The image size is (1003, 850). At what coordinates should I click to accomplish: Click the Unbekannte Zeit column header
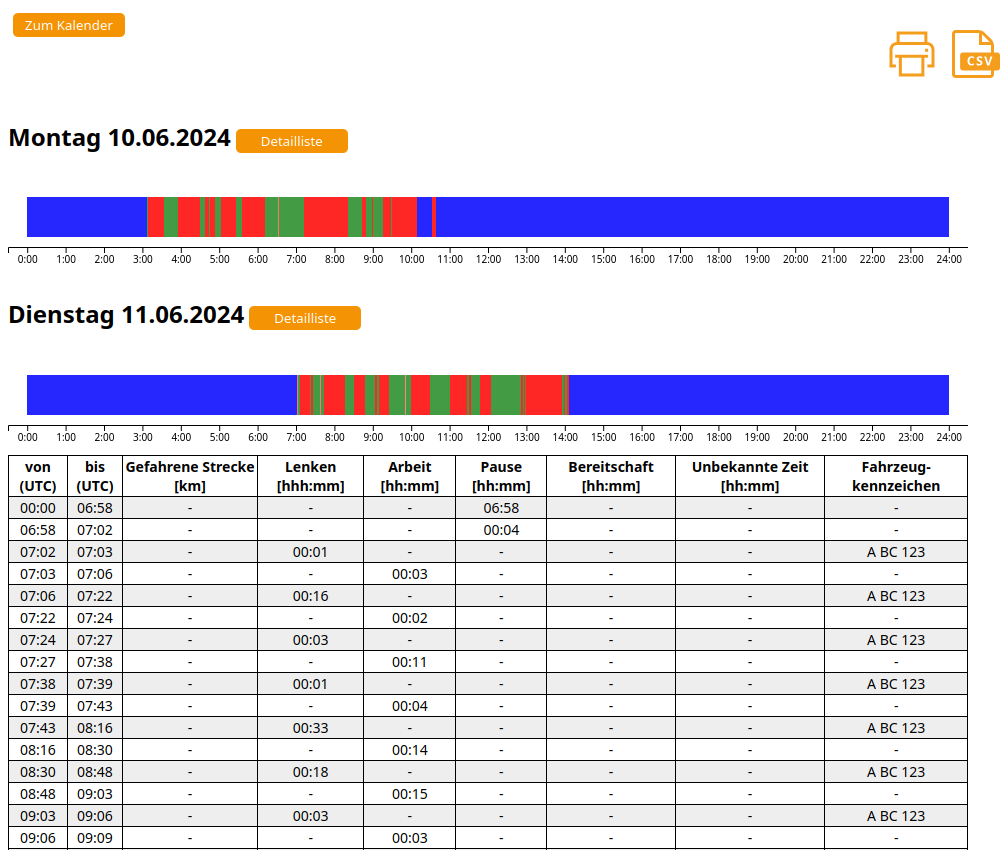(x=749, y=476)
